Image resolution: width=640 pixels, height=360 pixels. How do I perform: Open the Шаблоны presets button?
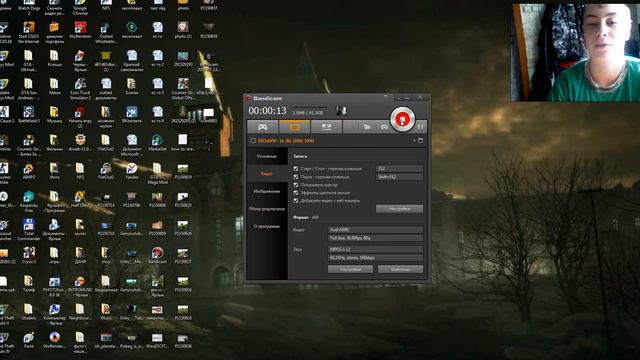[x=400, y=269]
